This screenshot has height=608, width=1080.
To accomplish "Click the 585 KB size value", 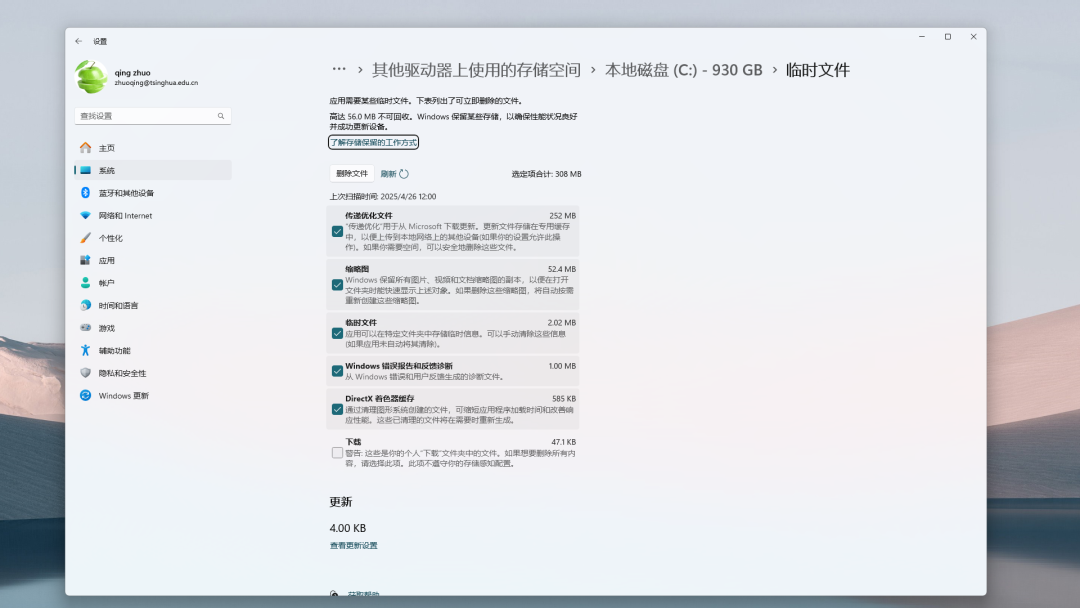I will (564, 399).
